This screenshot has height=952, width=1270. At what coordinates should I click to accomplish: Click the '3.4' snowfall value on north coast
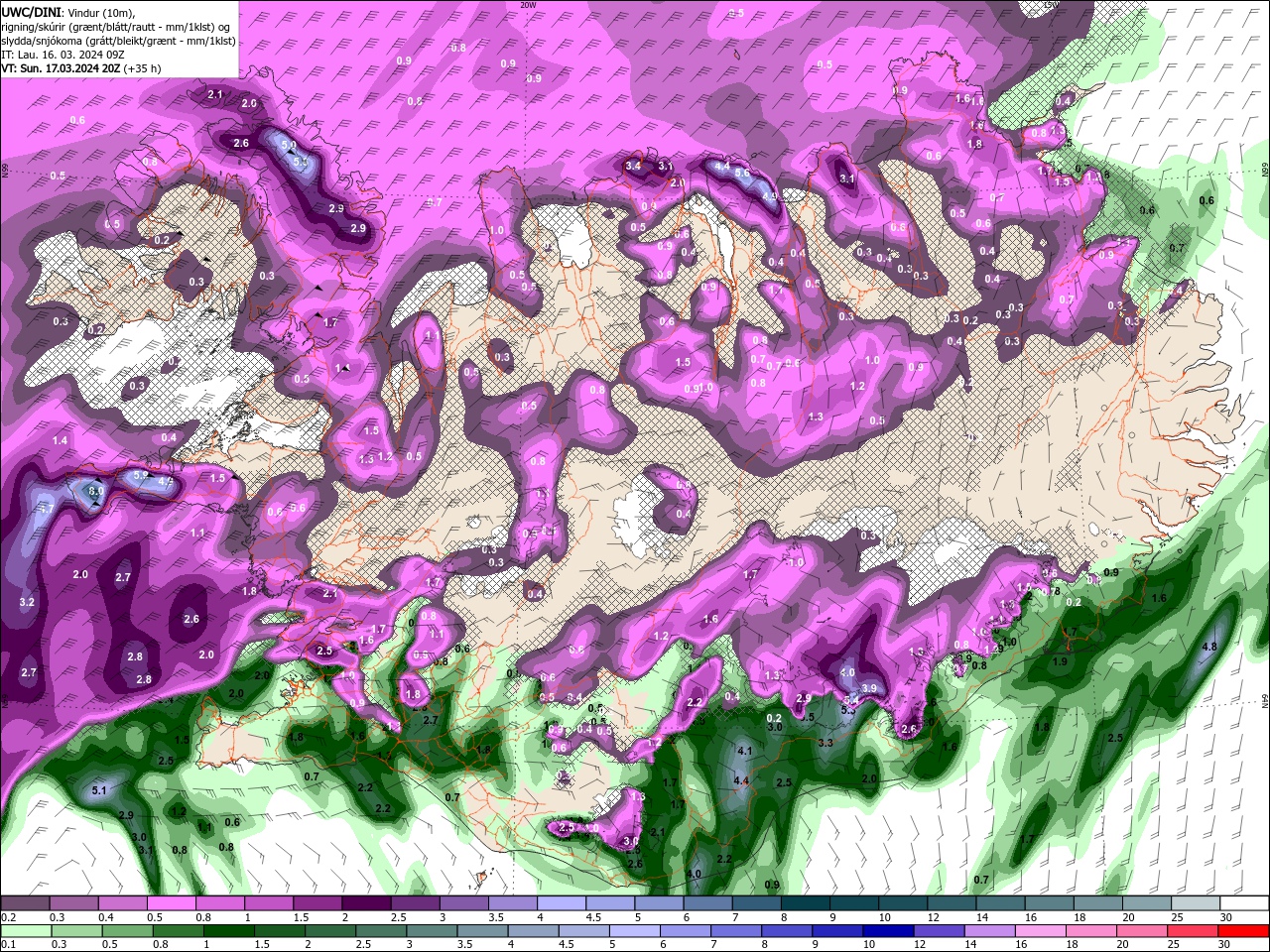pyautogui.click(x=633, y=166)
